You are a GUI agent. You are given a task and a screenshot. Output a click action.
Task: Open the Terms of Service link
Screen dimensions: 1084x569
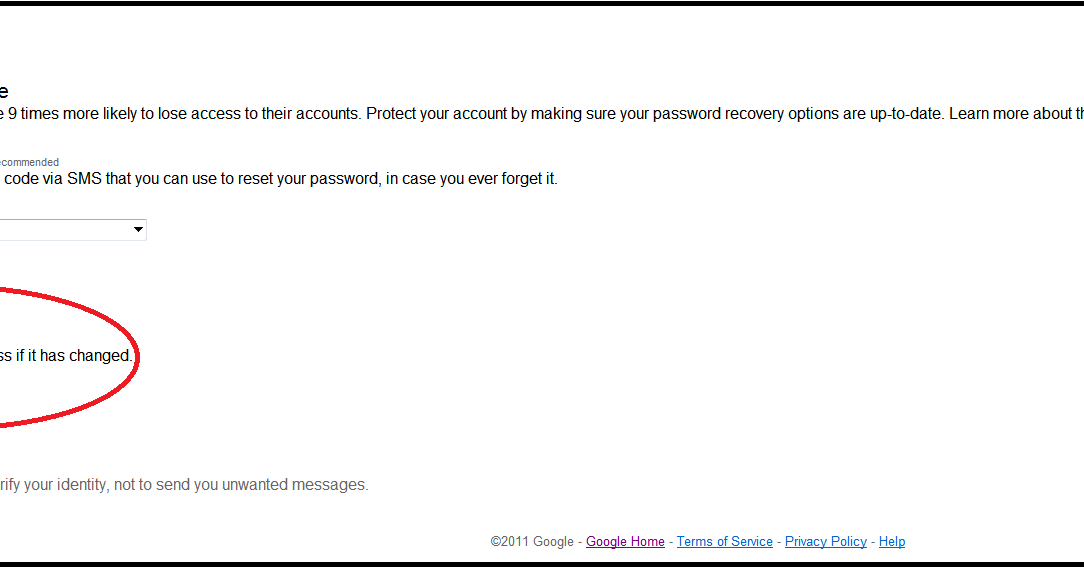tap(724, 541)
